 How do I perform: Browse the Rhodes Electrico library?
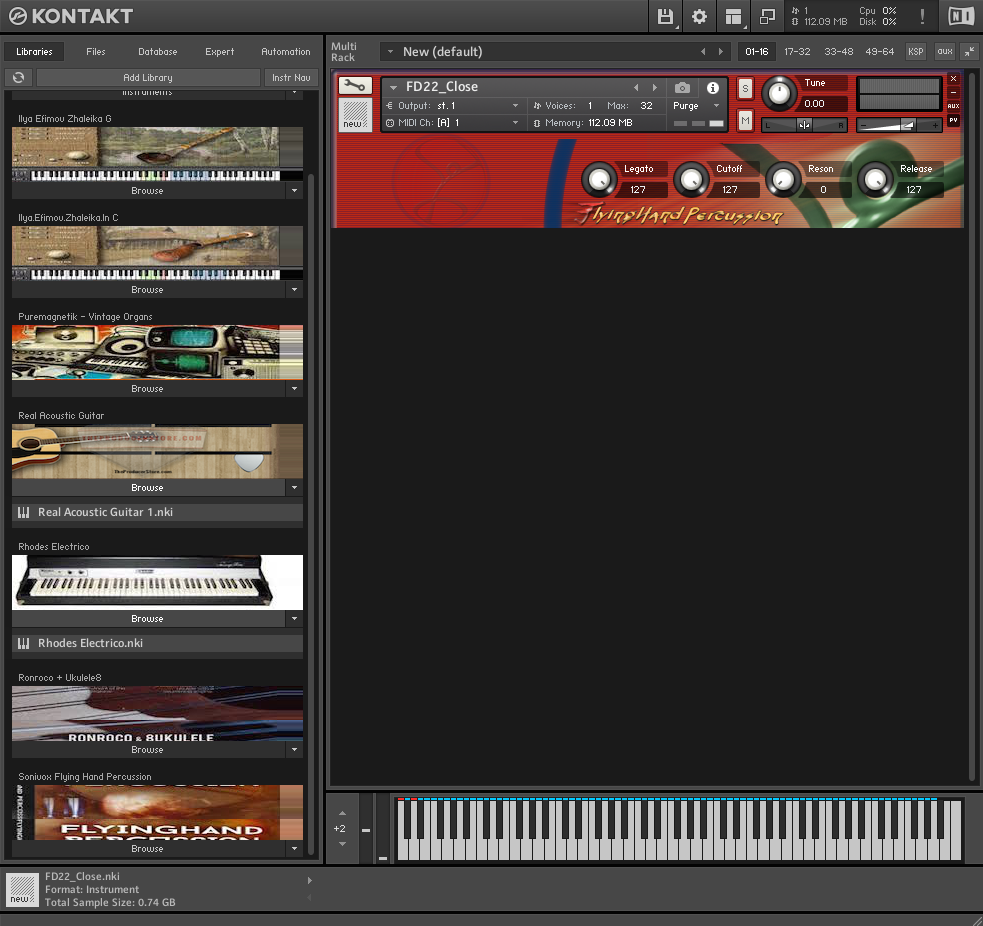click(147, 619)
